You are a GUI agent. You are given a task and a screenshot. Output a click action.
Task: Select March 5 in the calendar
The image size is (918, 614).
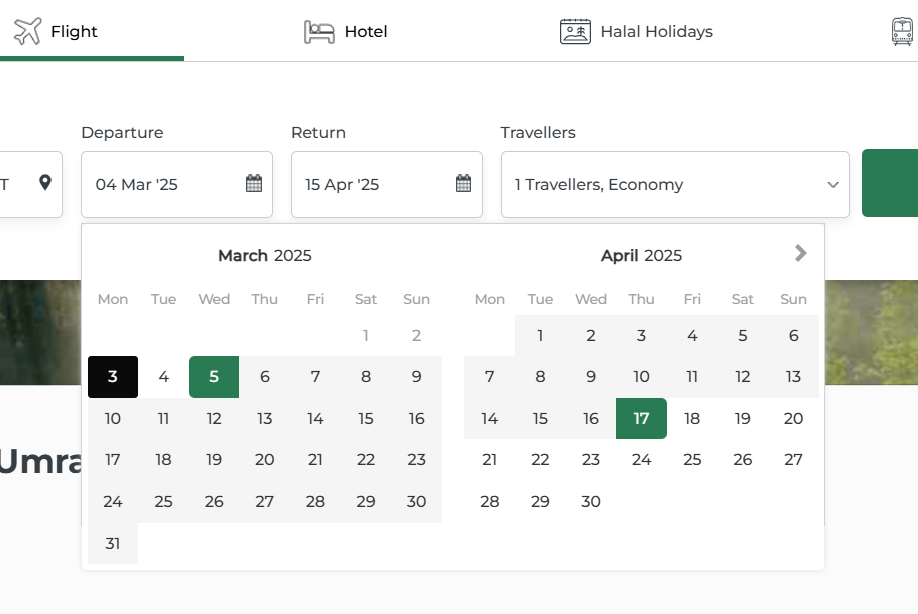click(x=214, y=377)
